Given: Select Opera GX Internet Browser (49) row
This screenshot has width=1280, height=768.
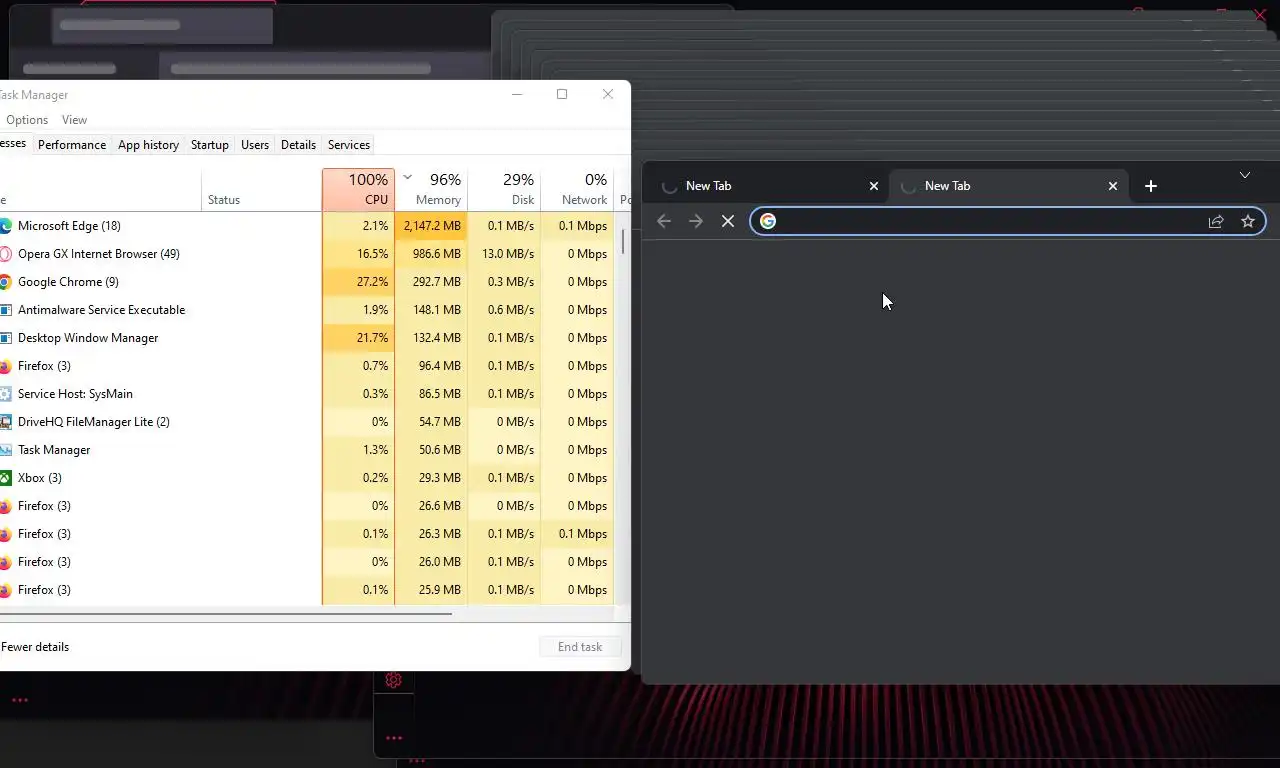Looking at the screenshot, I should point(306,254).
